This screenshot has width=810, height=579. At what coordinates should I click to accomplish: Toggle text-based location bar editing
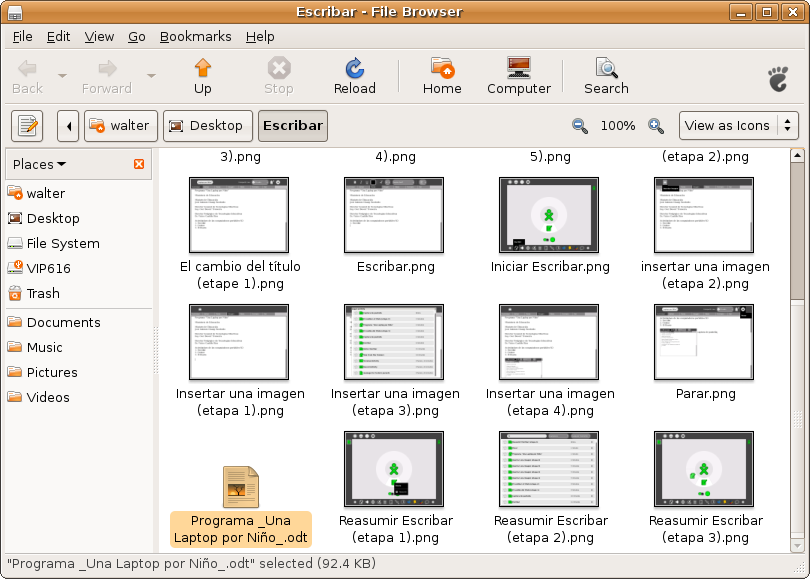27,126
